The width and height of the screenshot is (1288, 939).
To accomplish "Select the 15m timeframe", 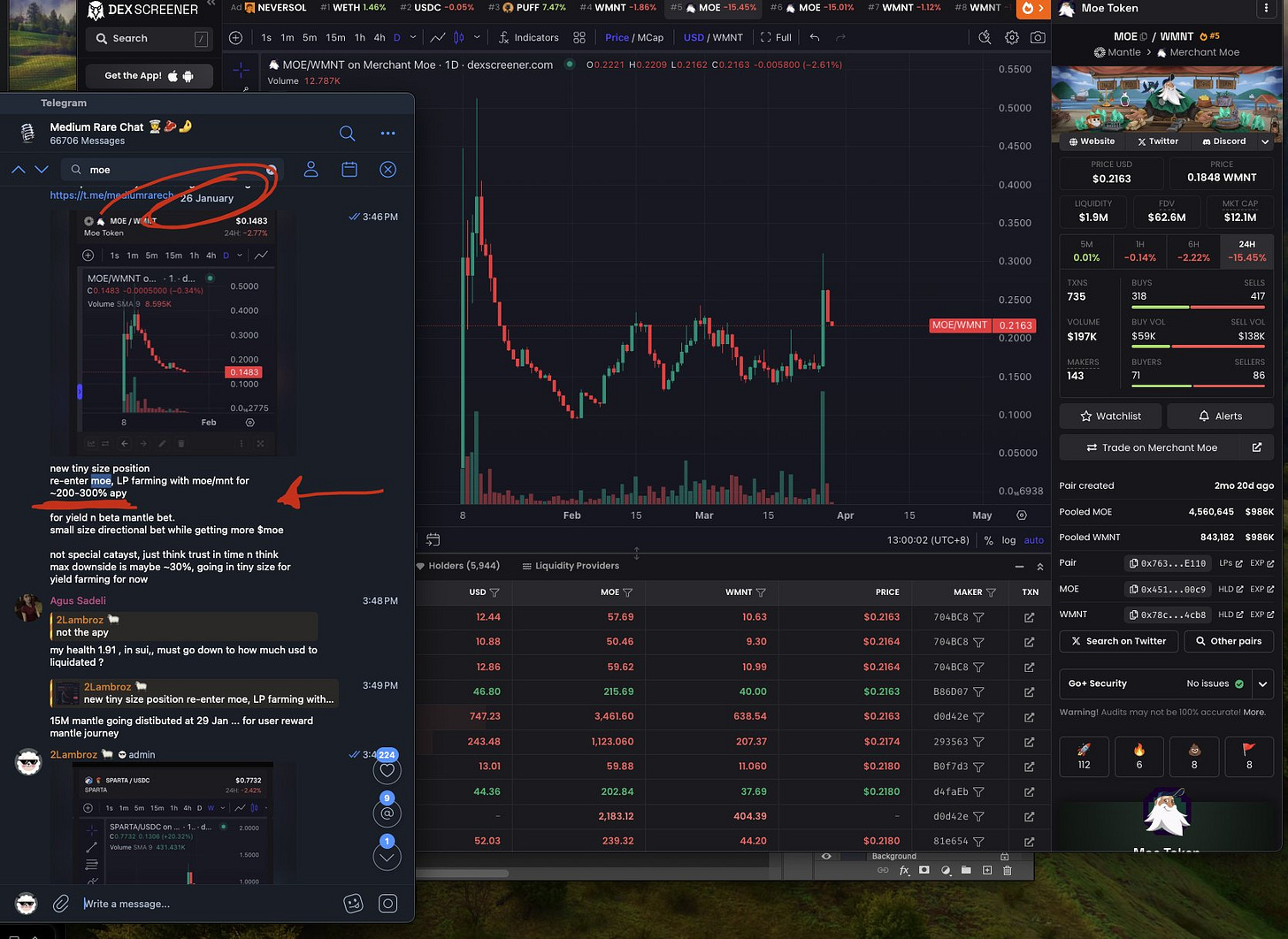I will (335, 37).
